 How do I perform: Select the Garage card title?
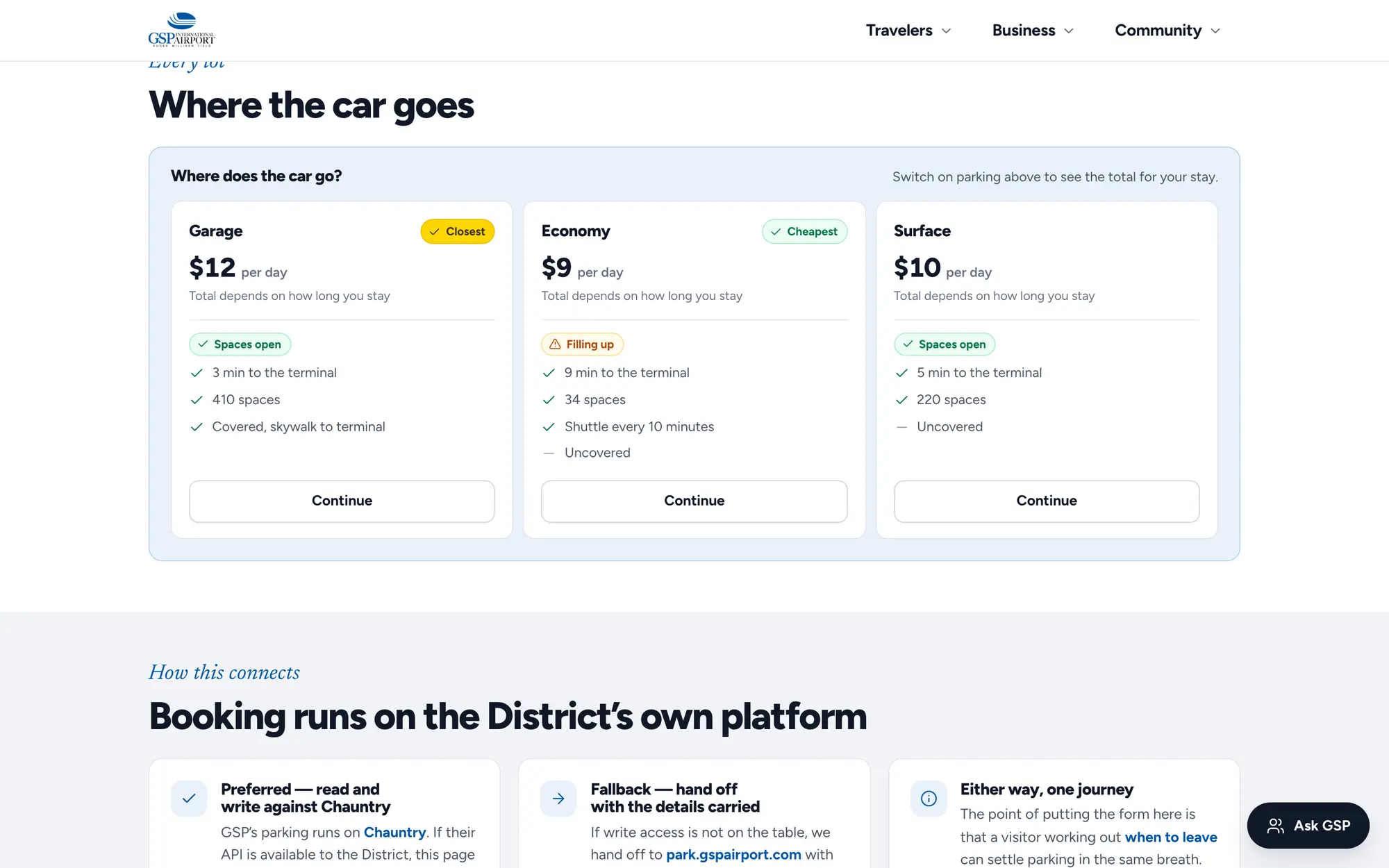pos(216,231)
